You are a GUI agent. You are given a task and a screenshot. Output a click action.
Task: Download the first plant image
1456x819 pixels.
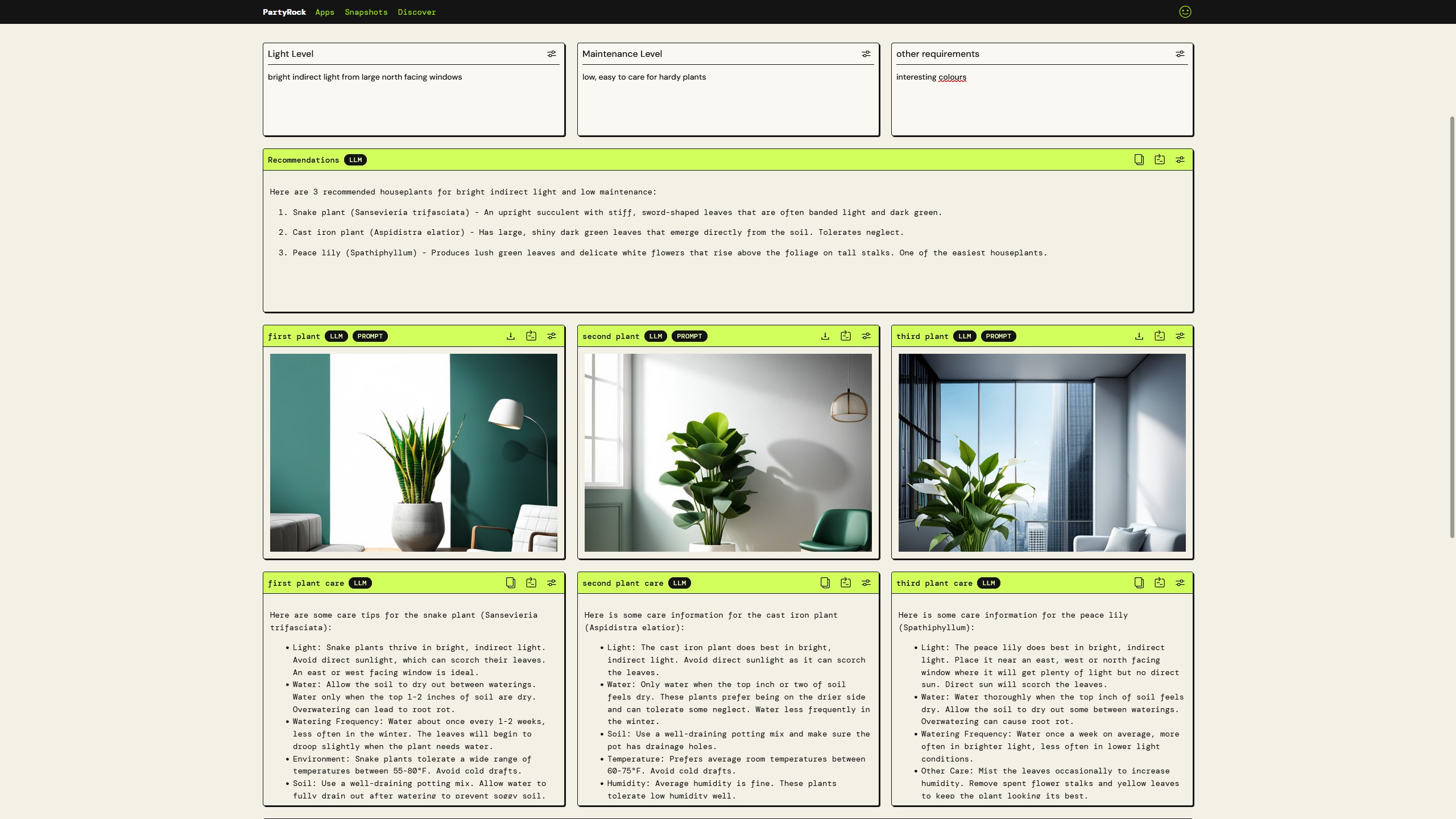click(x=510, y=336)
